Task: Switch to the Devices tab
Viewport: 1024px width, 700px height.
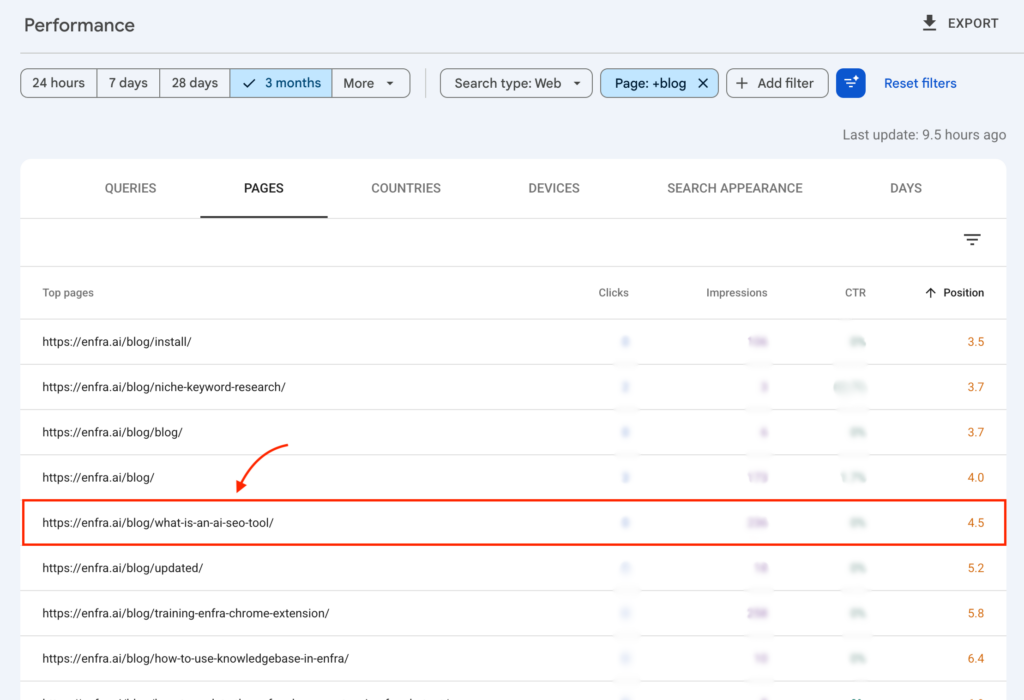Action: click(554, 188)
